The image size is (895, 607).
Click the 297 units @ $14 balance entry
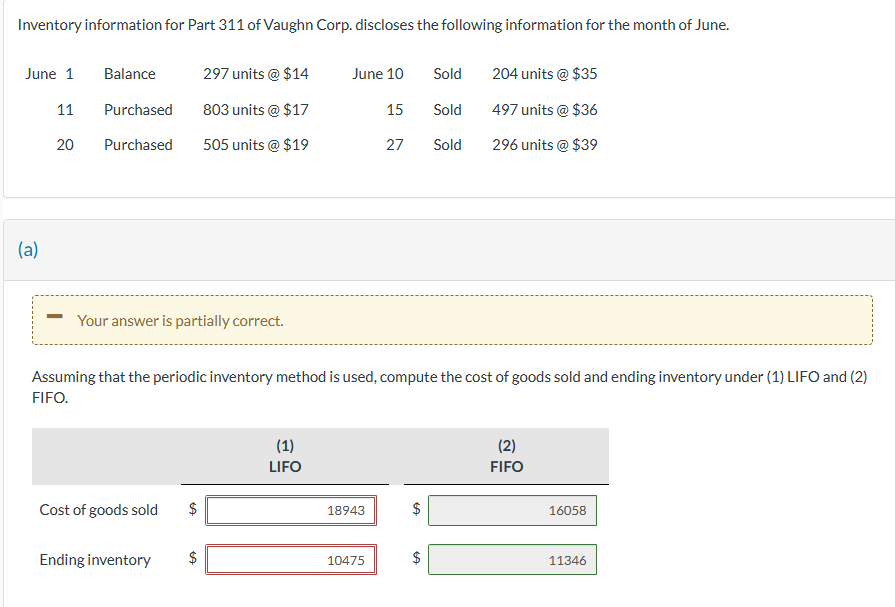[x=249, y=73]
